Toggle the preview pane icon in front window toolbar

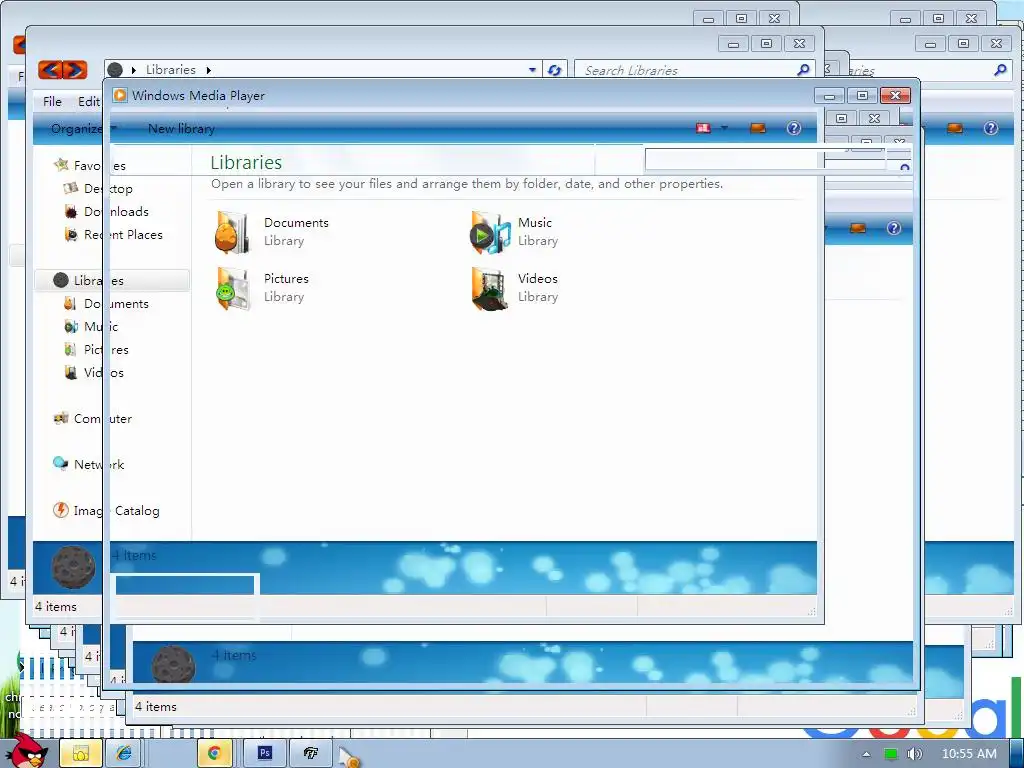[x=758, y=128]
